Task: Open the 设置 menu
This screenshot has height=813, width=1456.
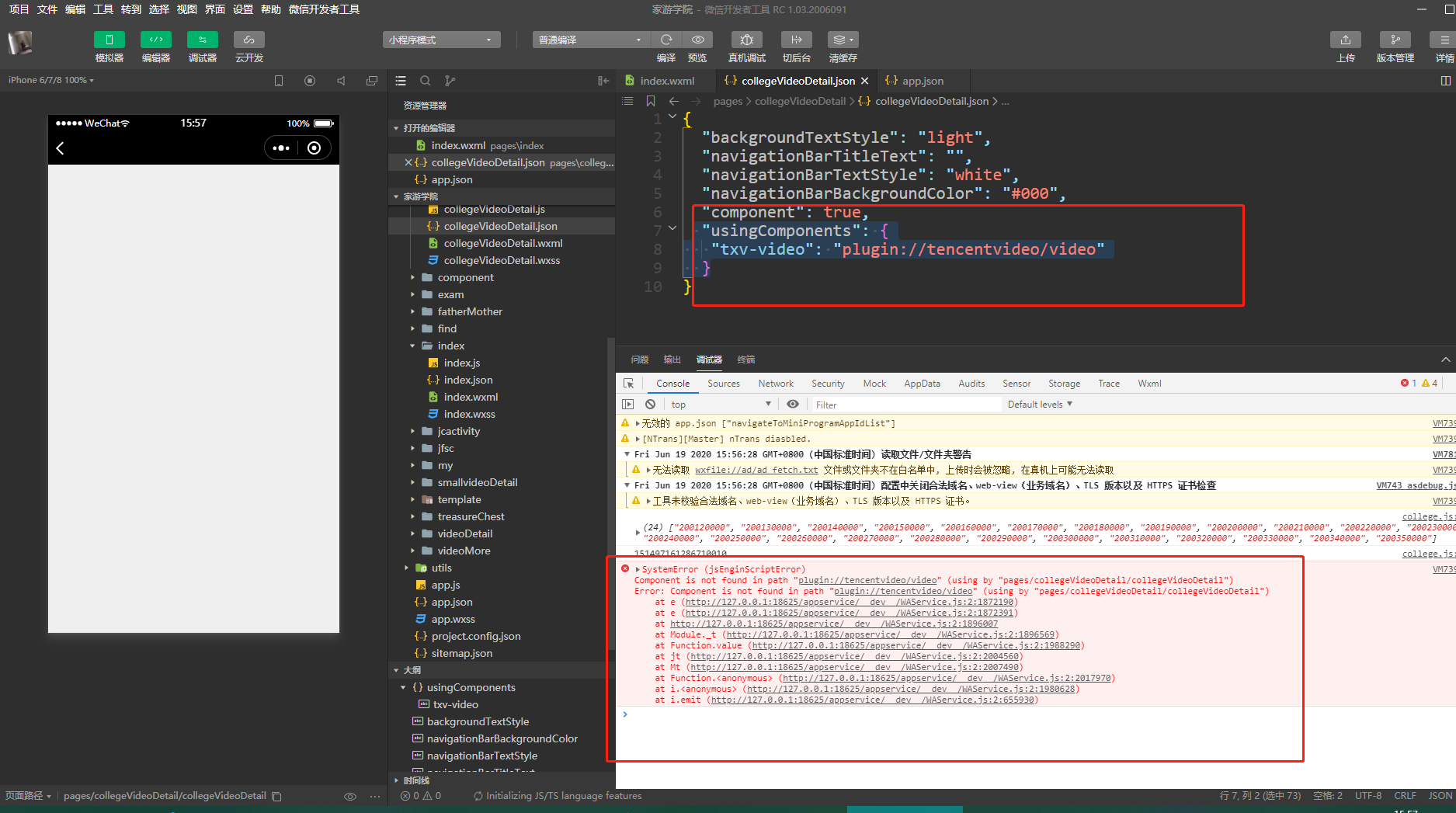Action: pyautogui.click(x=243, y=9)
